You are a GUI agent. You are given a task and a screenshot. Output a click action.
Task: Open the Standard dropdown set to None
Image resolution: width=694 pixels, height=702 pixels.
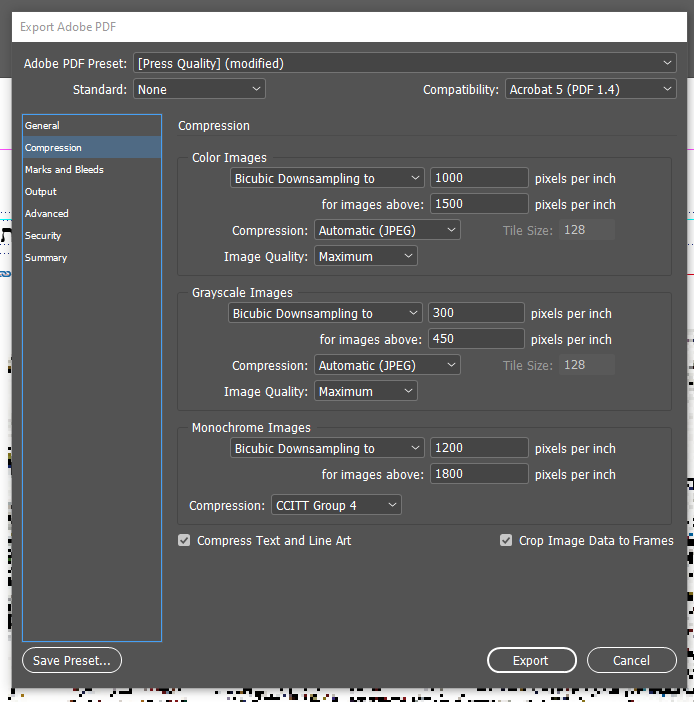coord(199,89)
